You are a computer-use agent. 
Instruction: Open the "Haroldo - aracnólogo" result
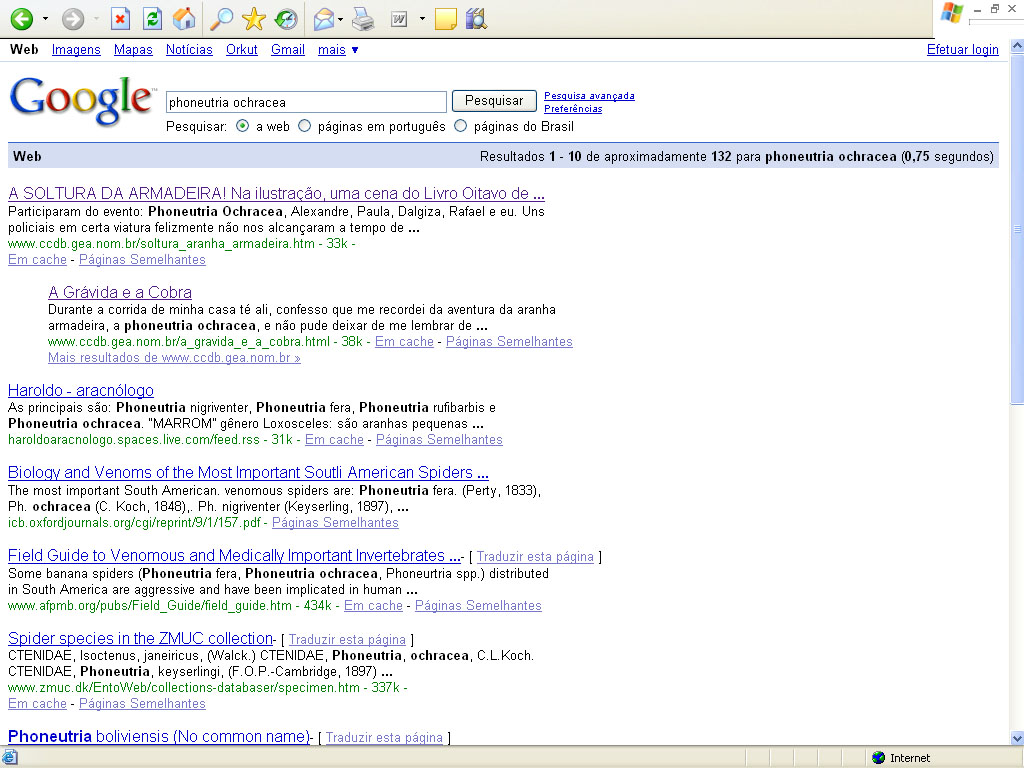[81, 390]
